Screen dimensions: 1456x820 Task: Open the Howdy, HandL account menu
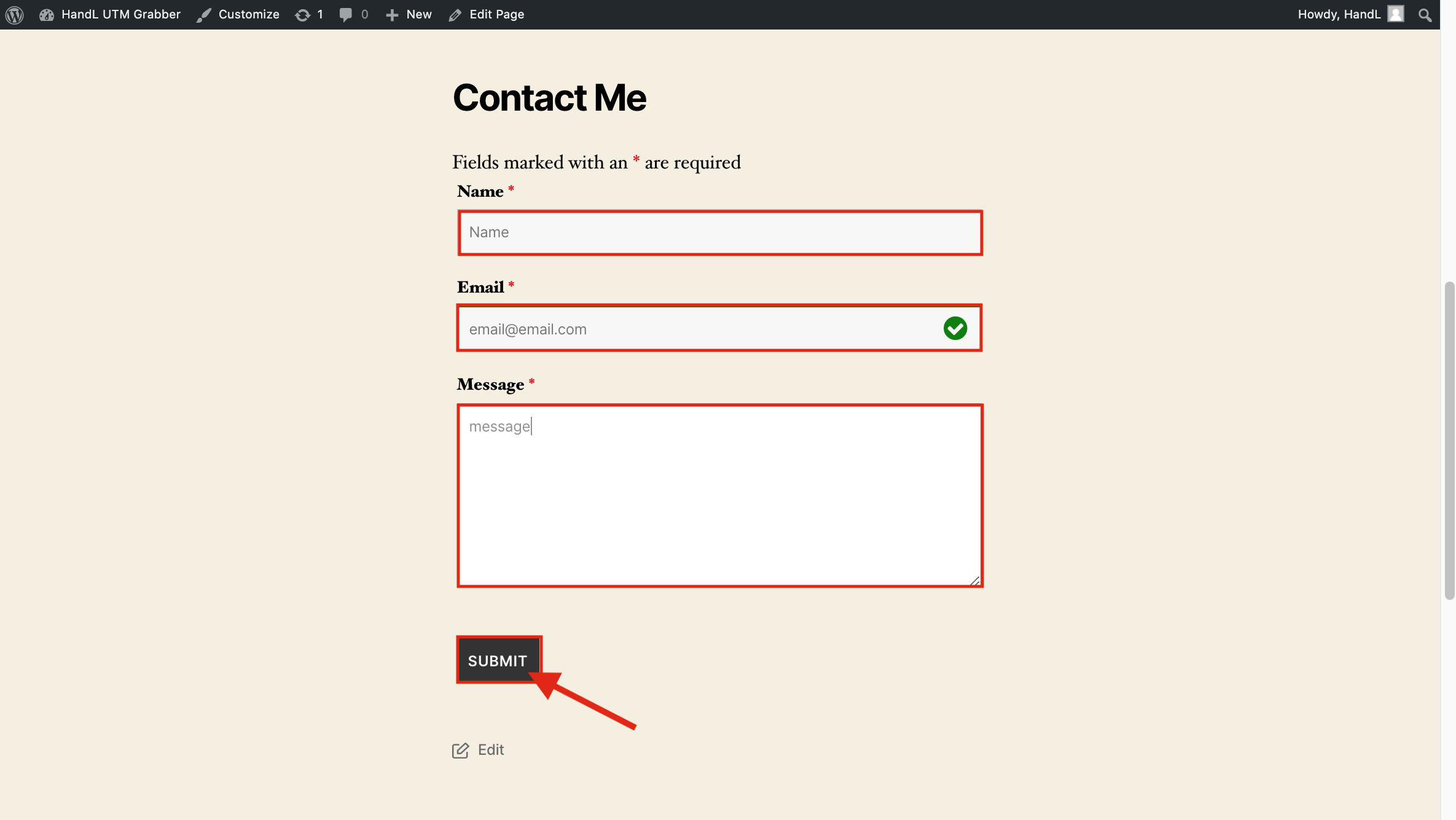point(1339,15)
